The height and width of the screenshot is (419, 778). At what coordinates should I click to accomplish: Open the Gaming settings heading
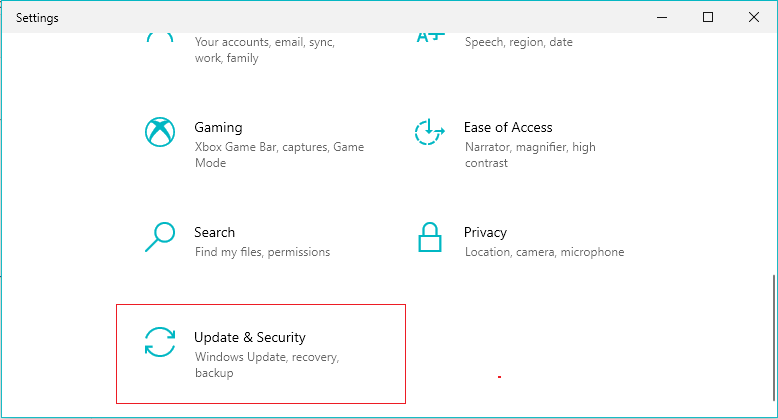(x=218, y=127)
